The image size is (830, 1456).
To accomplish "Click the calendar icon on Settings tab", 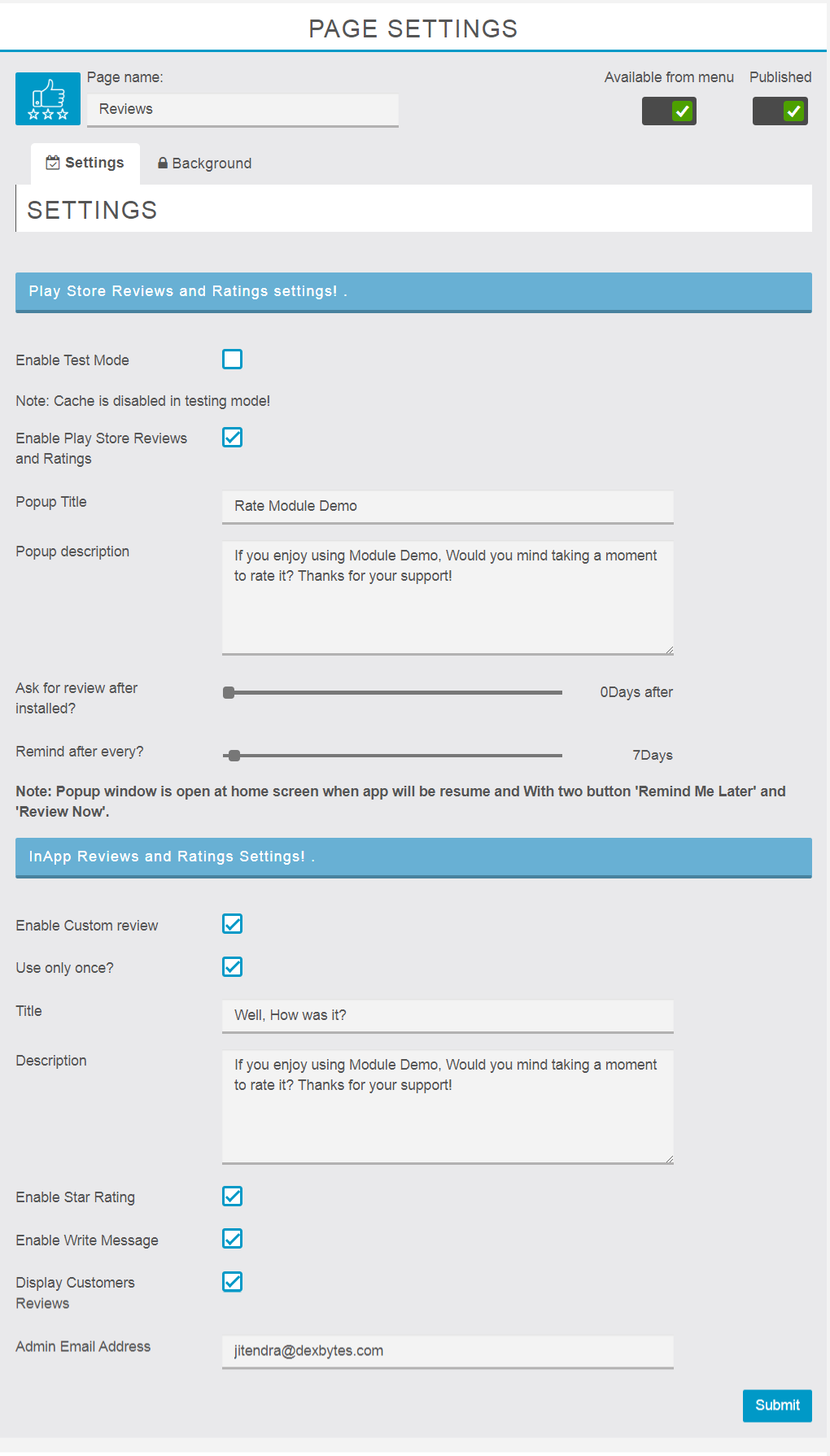I will tap(53, 163).
